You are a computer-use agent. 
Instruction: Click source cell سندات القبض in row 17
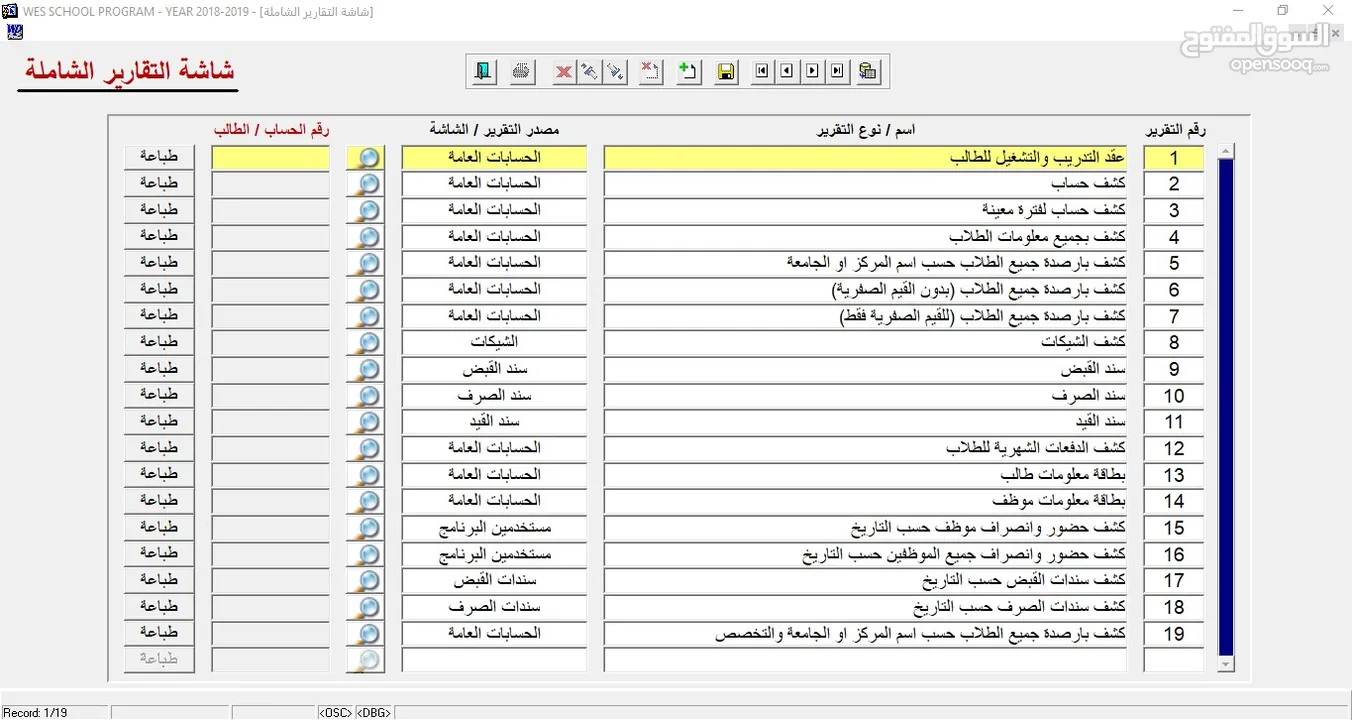(x=494, y=580)
